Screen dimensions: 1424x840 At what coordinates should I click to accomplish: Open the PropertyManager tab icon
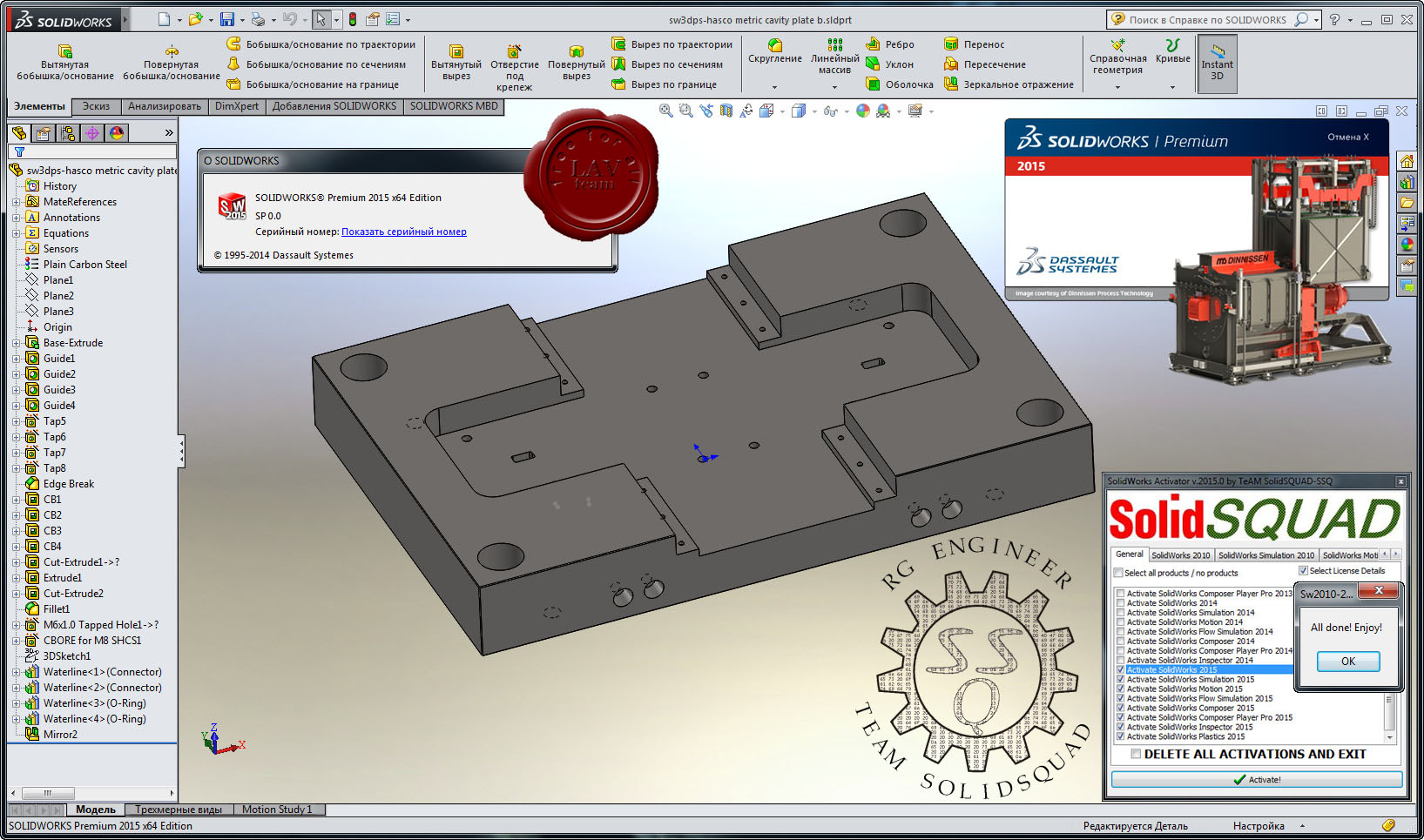44,133
